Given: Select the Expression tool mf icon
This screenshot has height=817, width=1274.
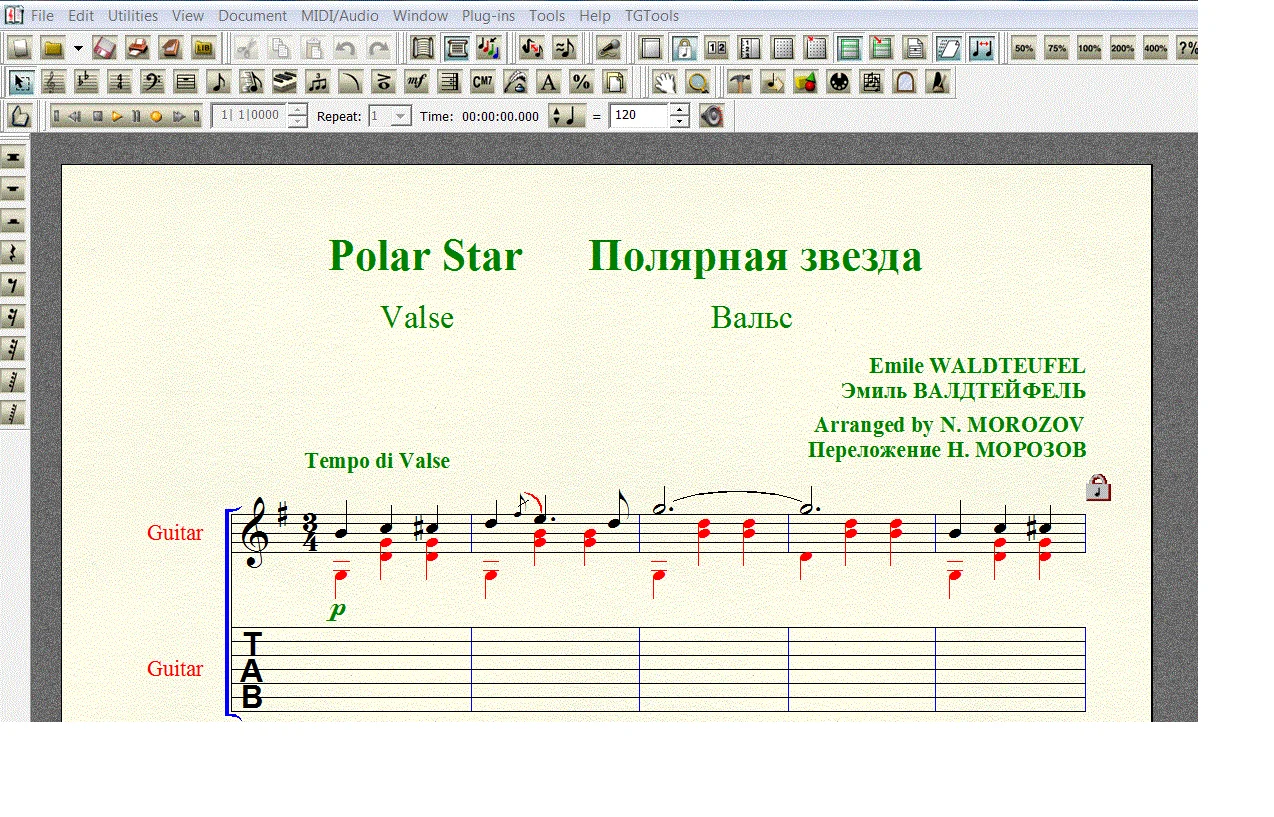Looking at the screenshot, I should 416,81.
